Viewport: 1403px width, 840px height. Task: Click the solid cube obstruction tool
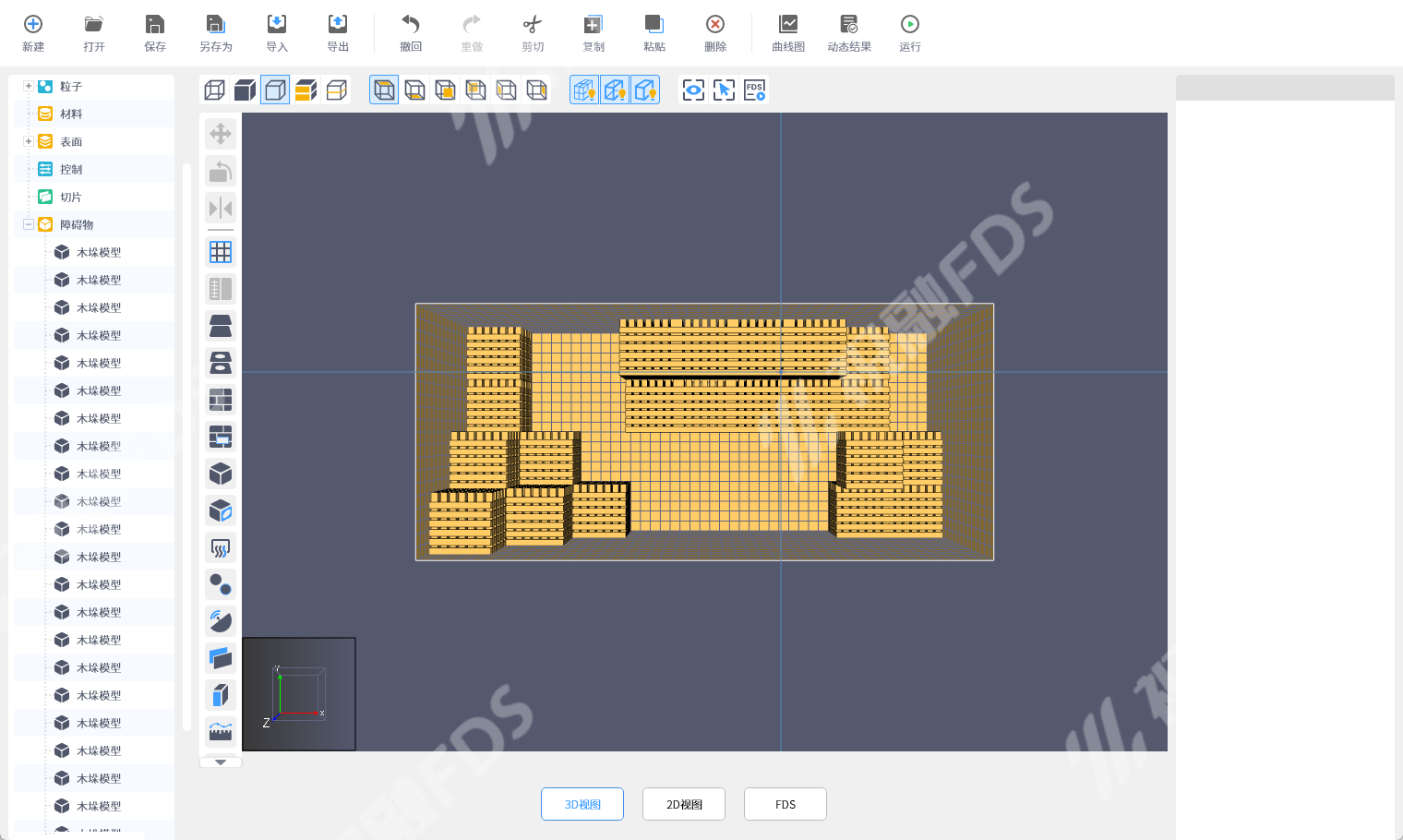click(x=221, y=474)
